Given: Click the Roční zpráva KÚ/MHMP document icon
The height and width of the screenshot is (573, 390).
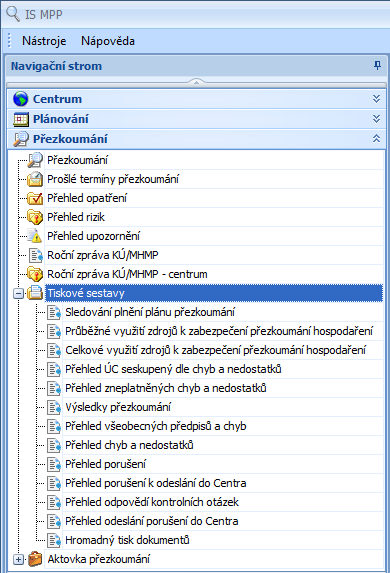Looking at the screenshot, I should click(36, 255).
